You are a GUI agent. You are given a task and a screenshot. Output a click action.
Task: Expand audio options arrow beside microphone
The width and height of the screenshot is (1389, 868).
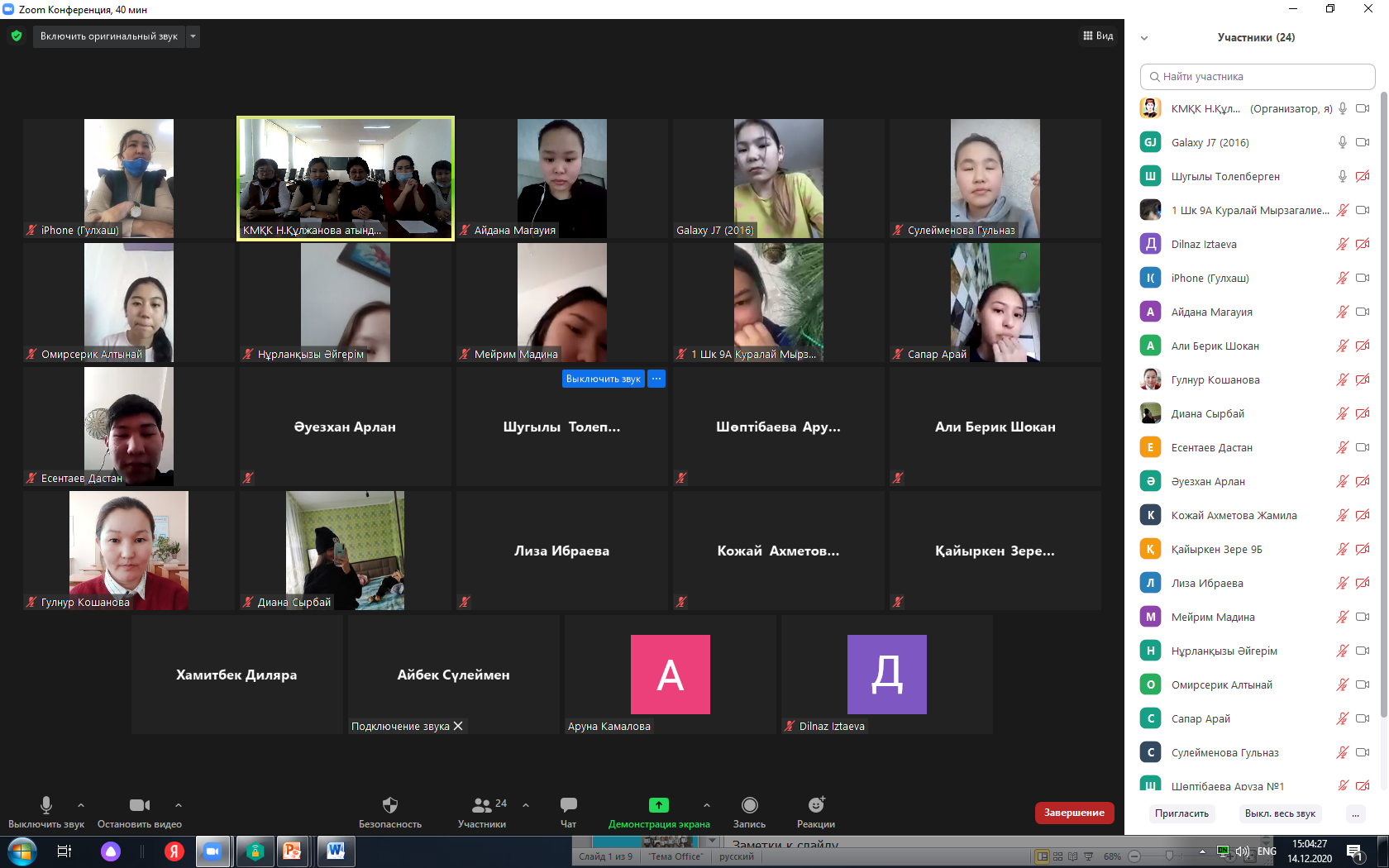coord(81,804)
